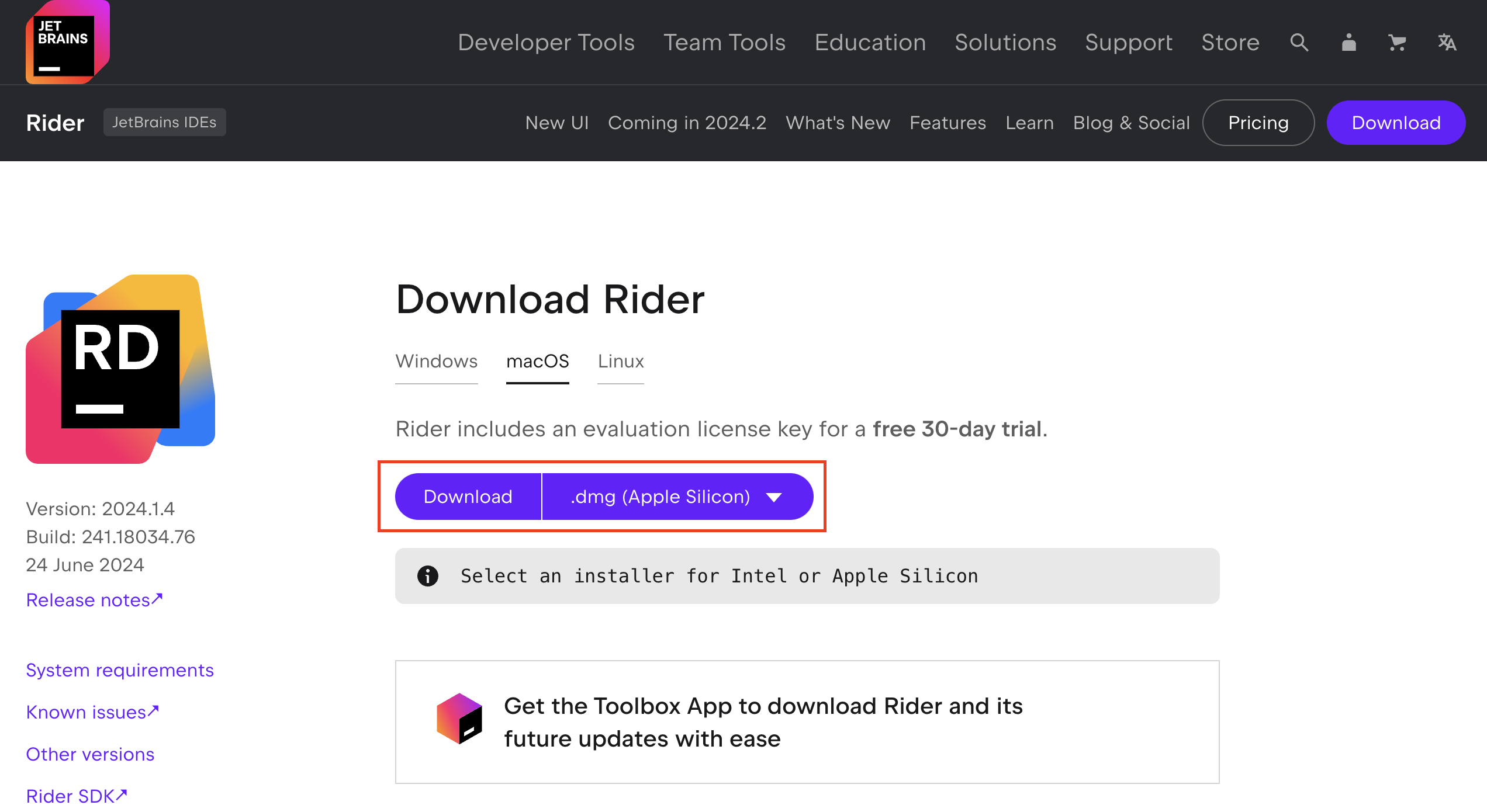The image size is (1487, 812).
Task: Open the language selector icon
Action: pos(1447,42)
